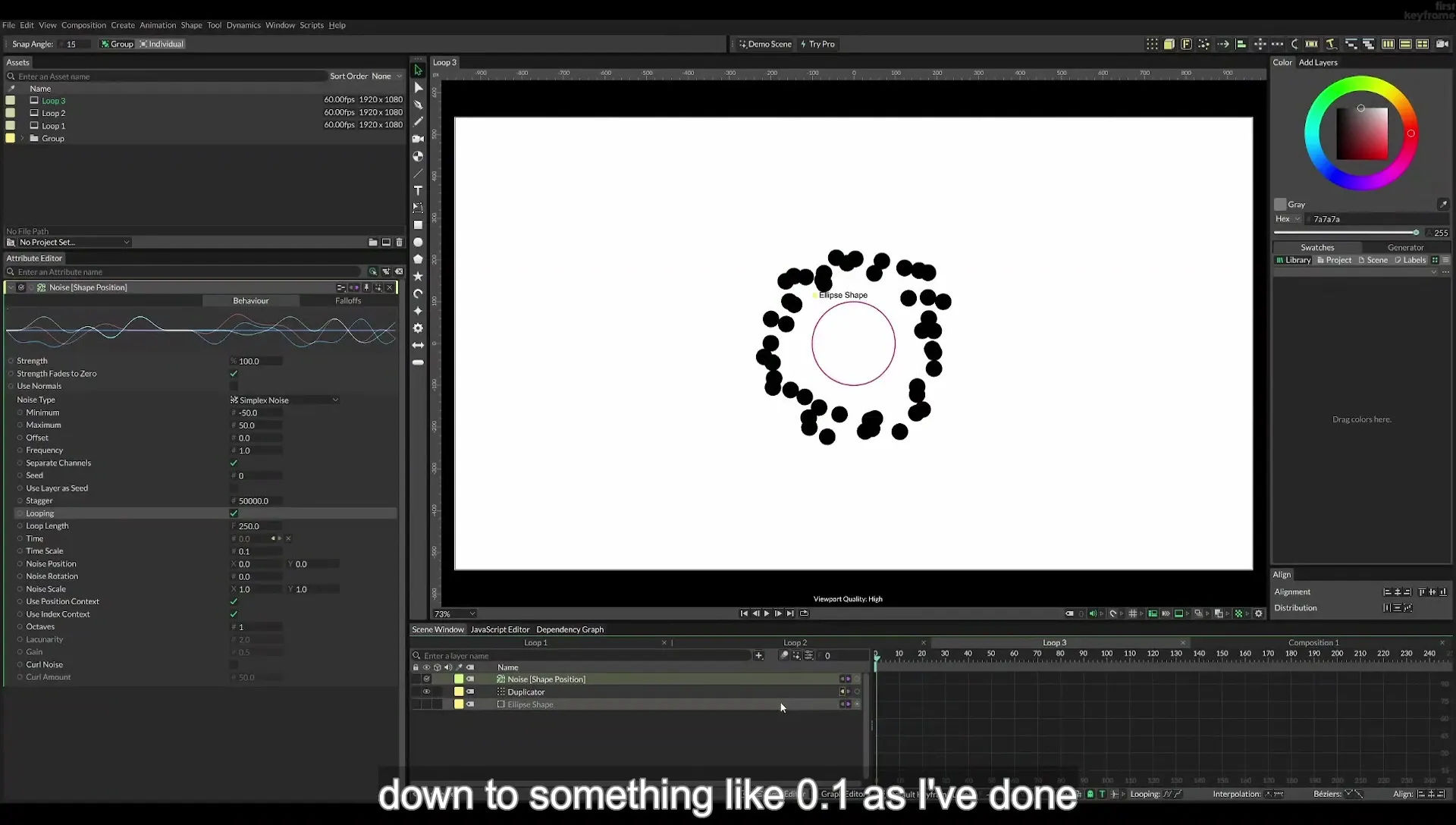Viewport: 1456px width, 825px height.
Task: Jump to the first frame
Action: point(744,613)
